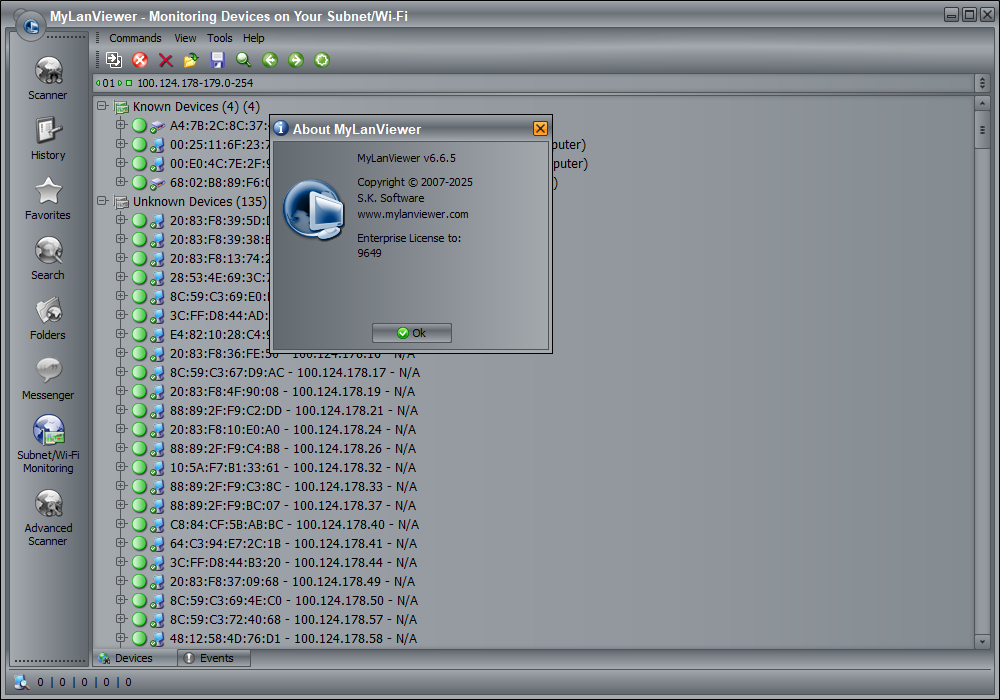Click the green refresh toolbar icon
The image size is (1000, 700).
coord(322,60)
